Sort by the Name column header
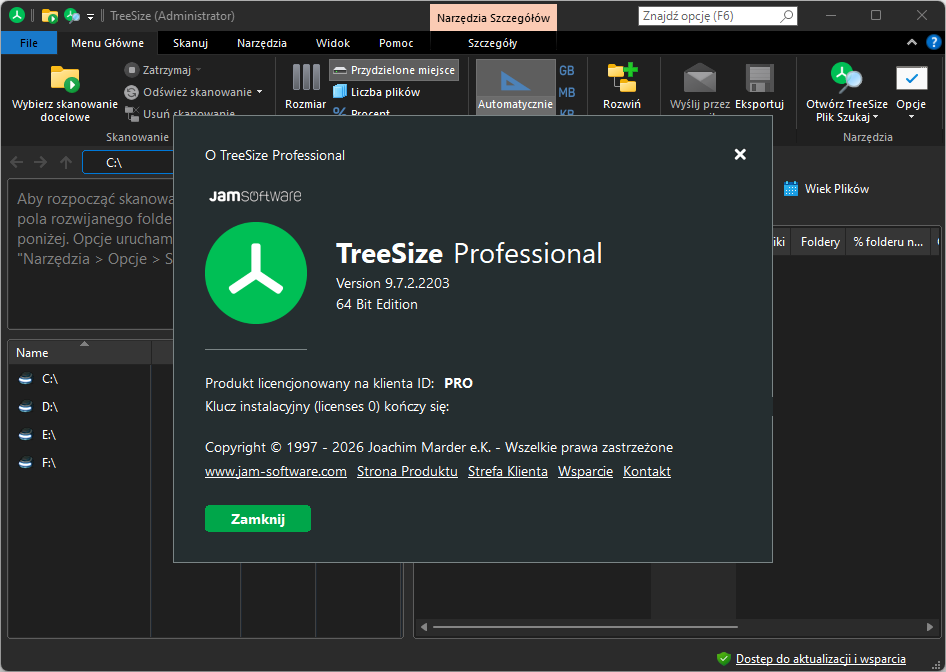946x672 pixels. (x=79, y=353)
